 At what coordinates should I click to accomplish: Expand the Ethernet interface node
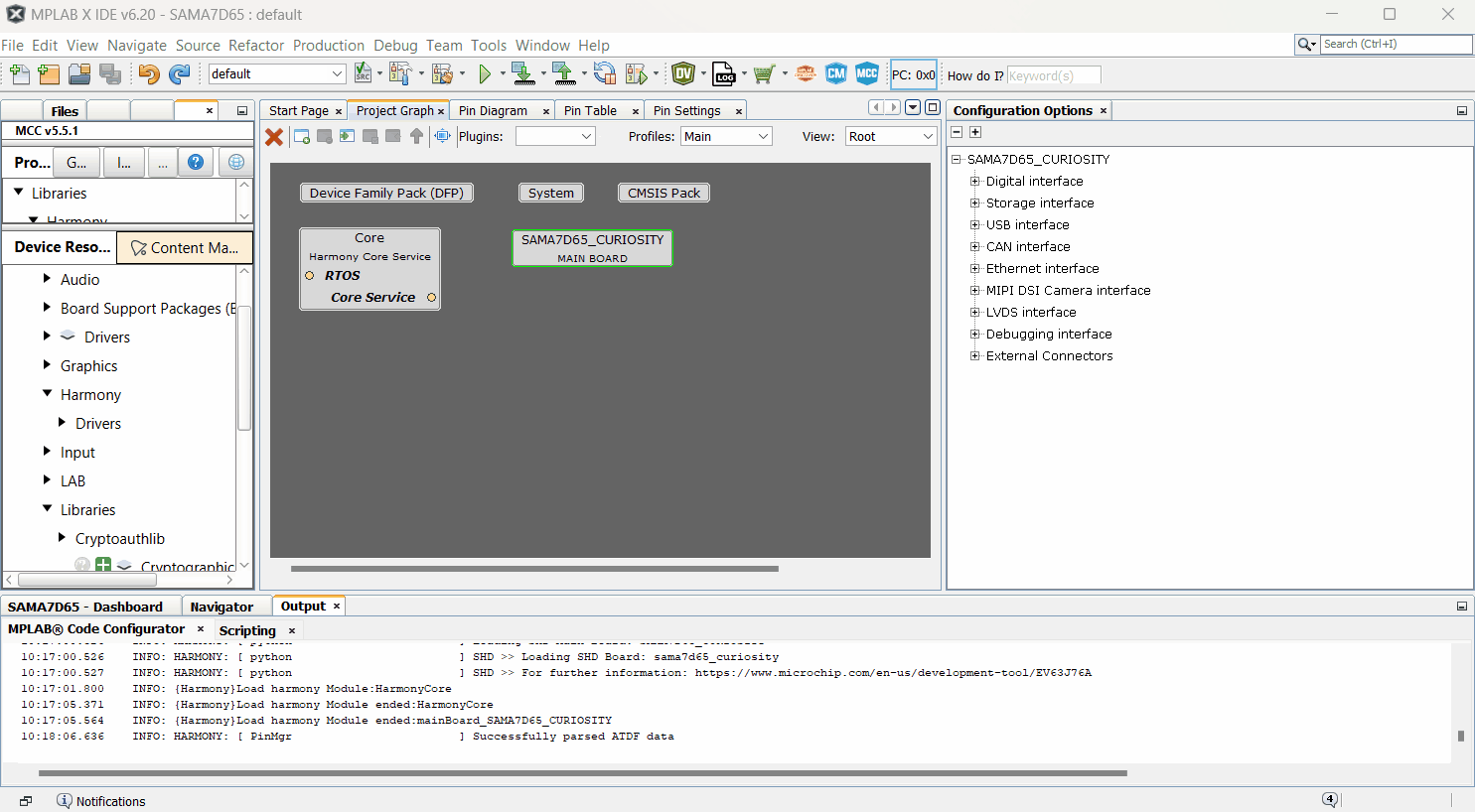coord(975,268)
